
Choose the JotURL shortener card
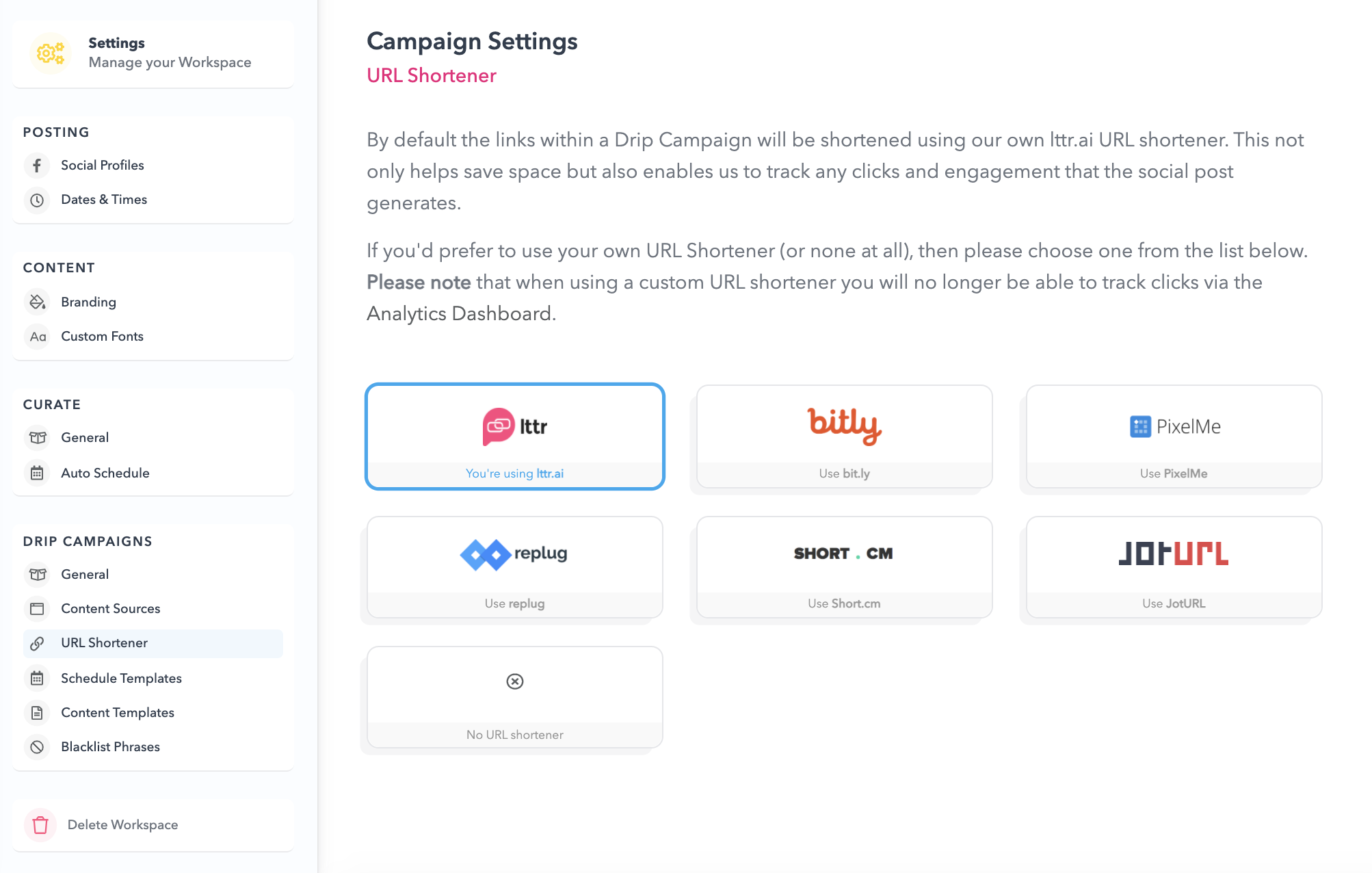[x=1174, y=567]
